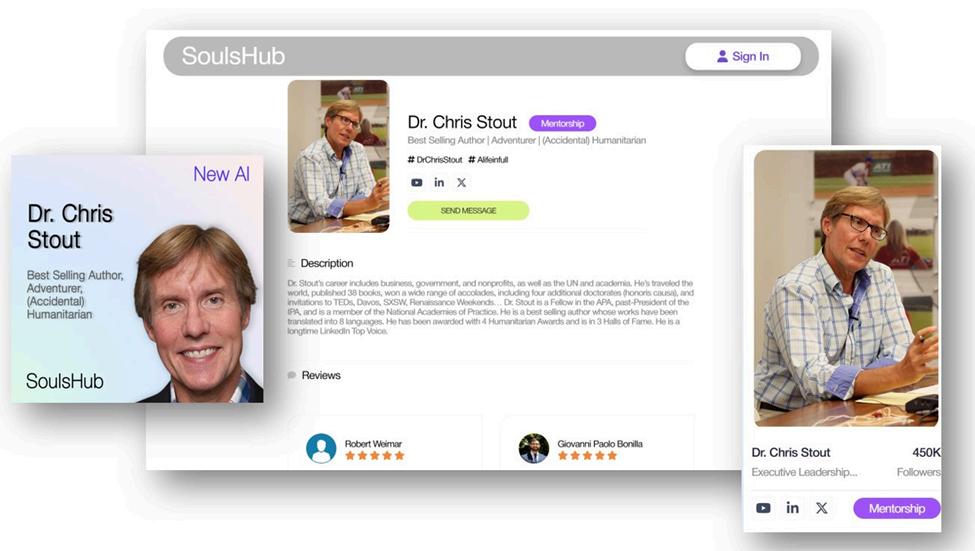Select the #AIifeinfull hashtag
This screenshot has width=975, height=551.
(488, 160)
